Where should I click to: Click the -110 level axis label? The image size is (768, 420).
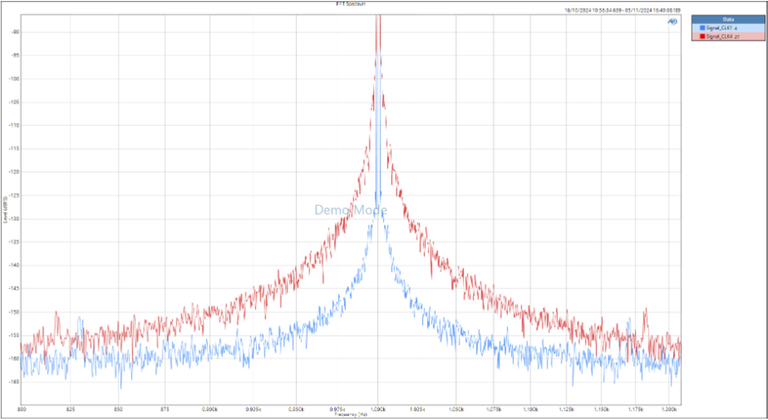[x=14, y=125]
